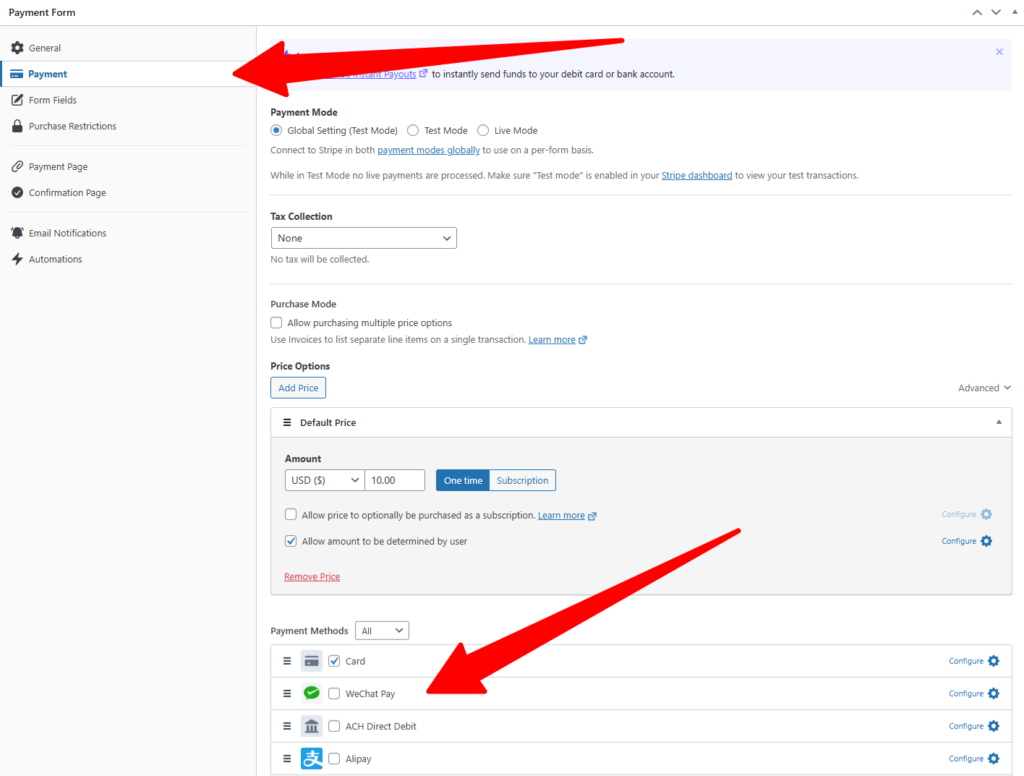Grab the Default Price drag handle

(287, 423)
